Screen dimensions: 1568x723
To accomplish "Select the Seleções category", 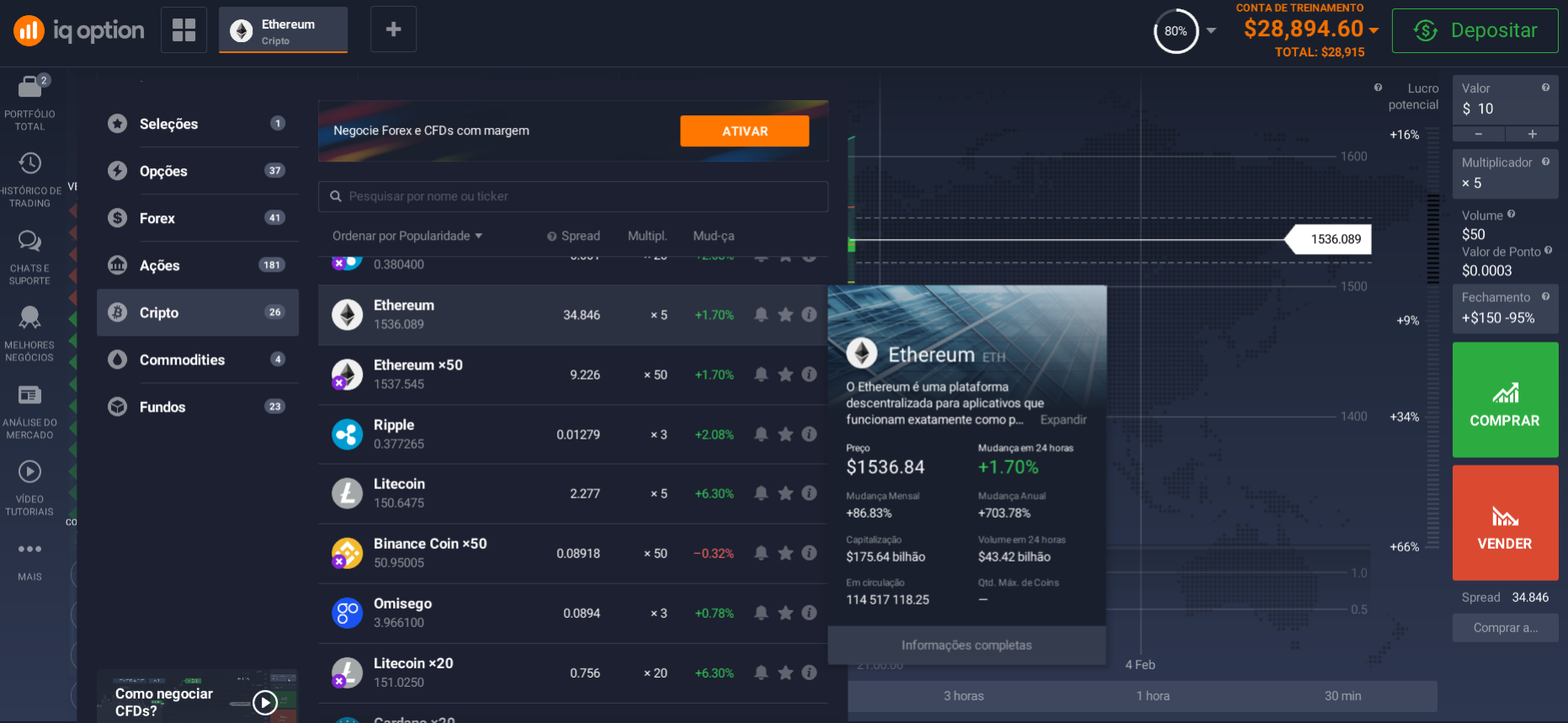I will point(198,124).
